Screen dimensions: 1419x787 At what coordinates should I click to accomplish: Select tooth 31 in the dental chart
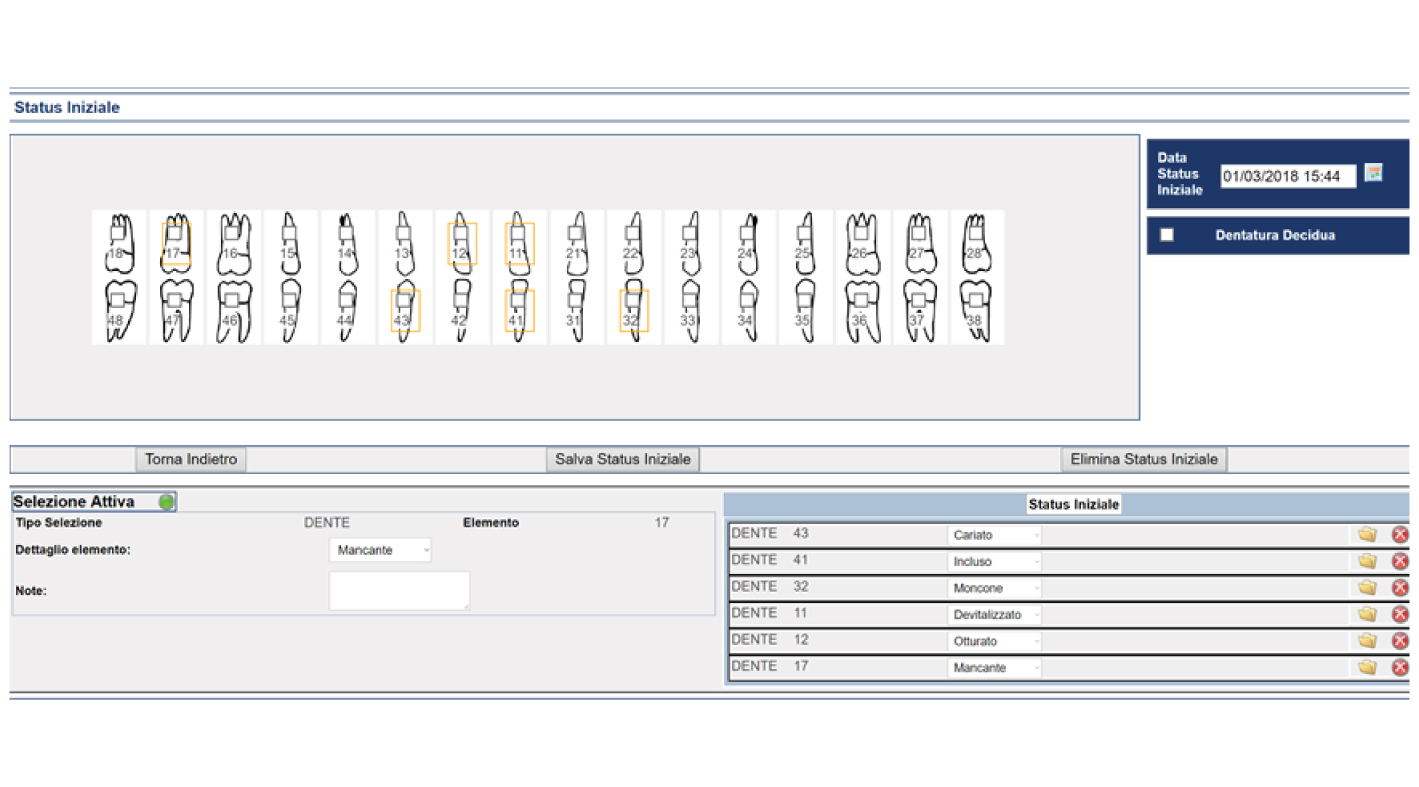pos(576,311)
